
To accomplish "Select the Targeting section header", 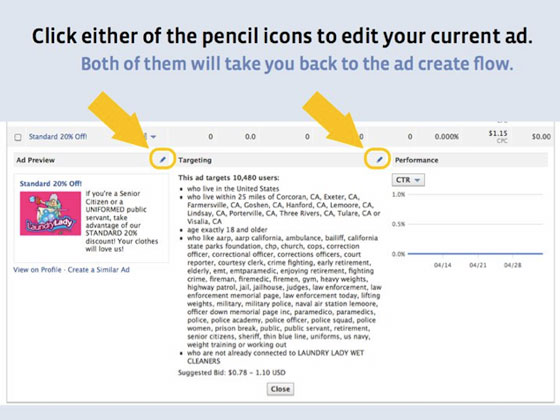I will 195,160.
